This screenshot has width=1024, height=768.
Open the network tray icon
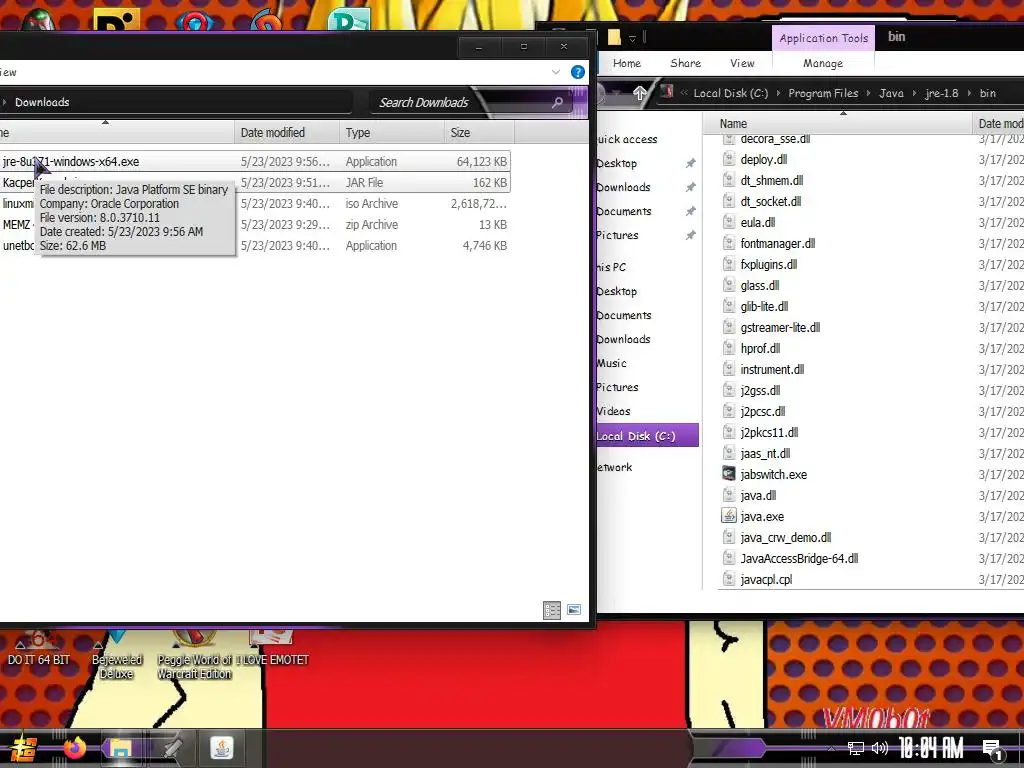pyautogui.click(x=855, y=748)
